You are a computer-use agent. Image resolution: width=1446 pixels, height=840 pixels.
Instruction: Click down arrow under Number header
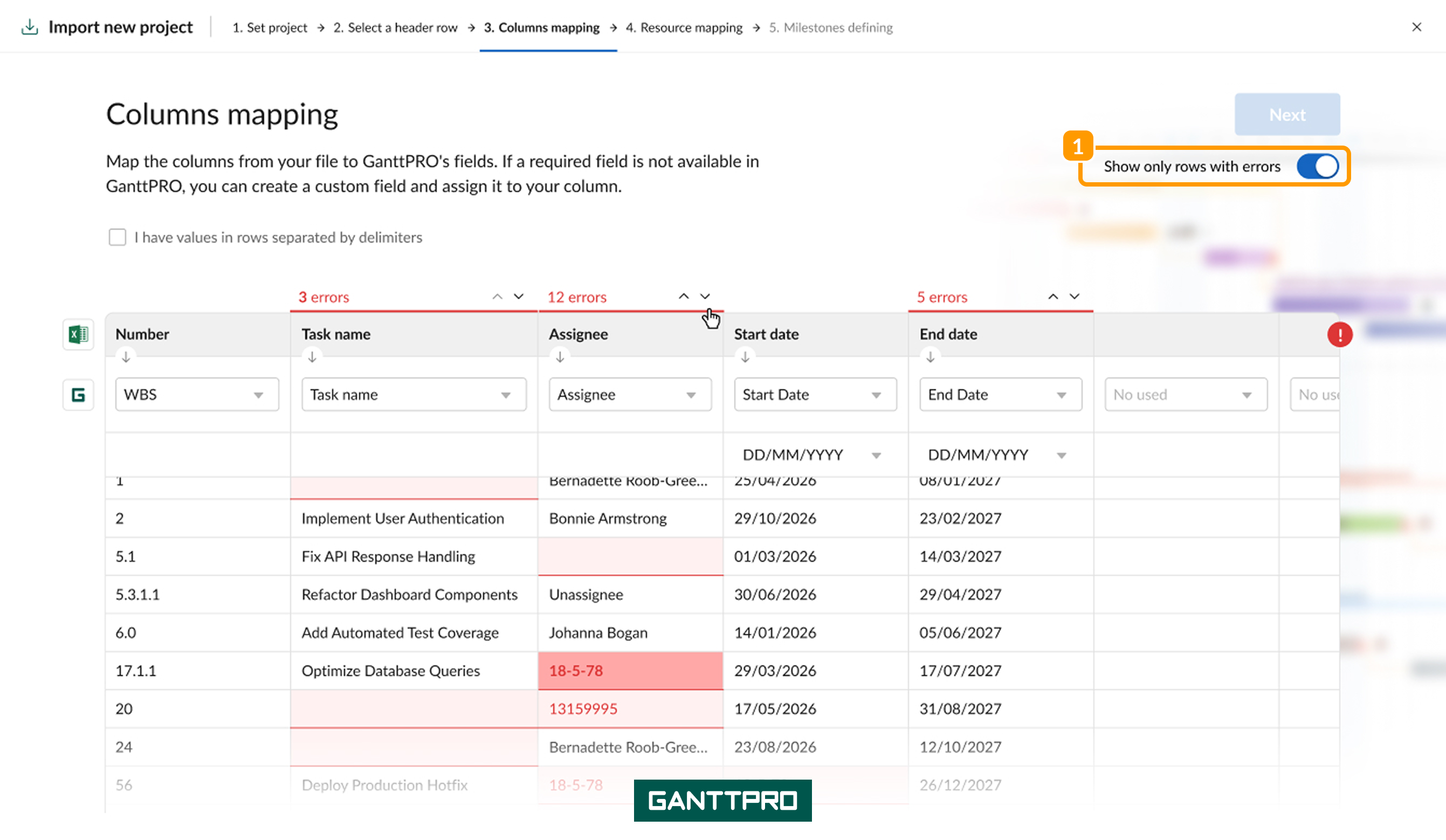point(126,357)
